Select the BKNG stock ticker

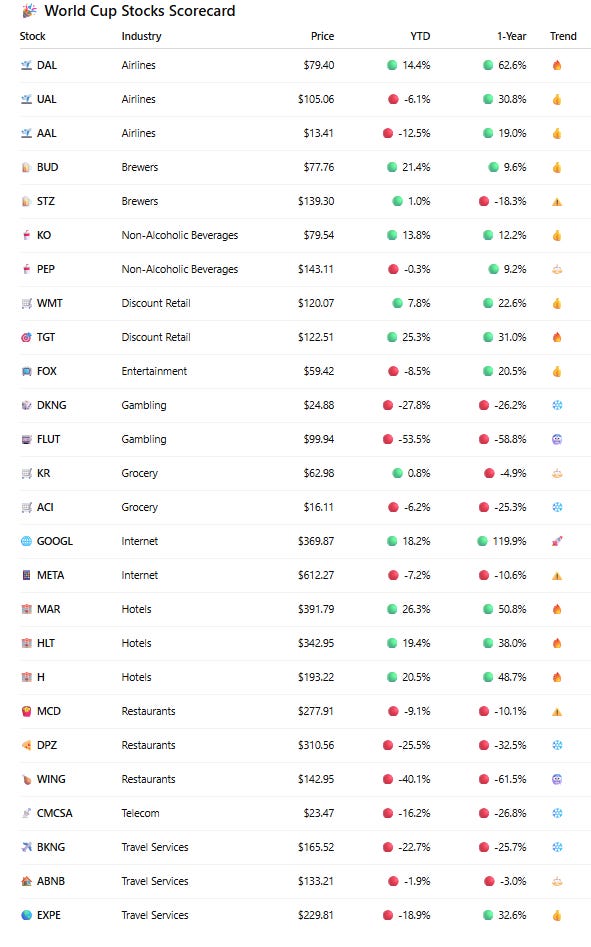click(51, 847)
